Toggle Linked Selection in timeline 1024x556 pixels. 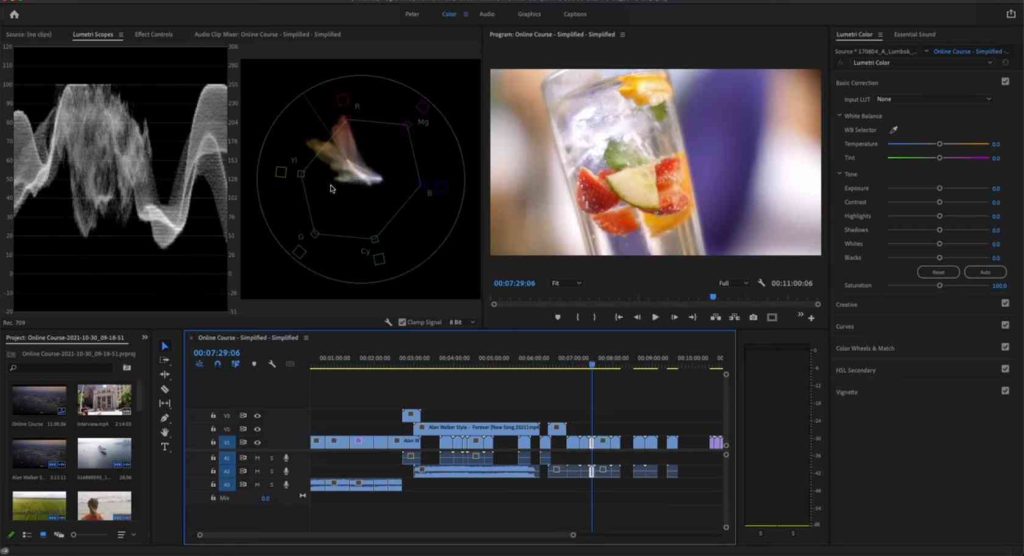point(235,364)
